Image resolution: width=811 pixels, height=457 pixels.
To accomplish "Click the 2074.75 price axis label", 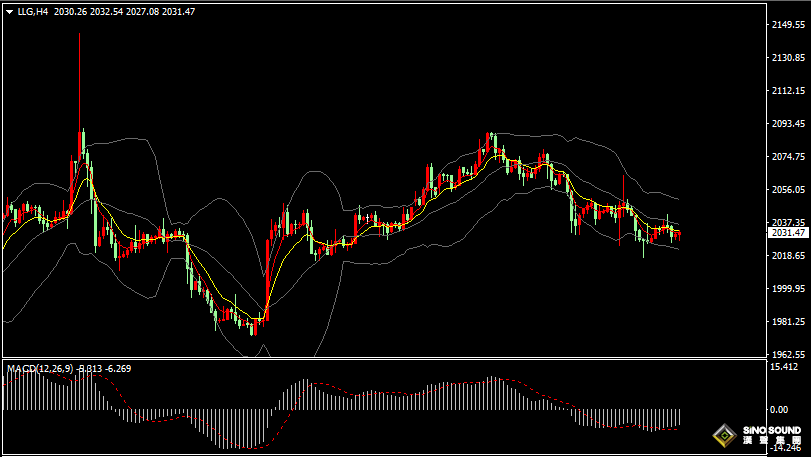I will [787, 157].
